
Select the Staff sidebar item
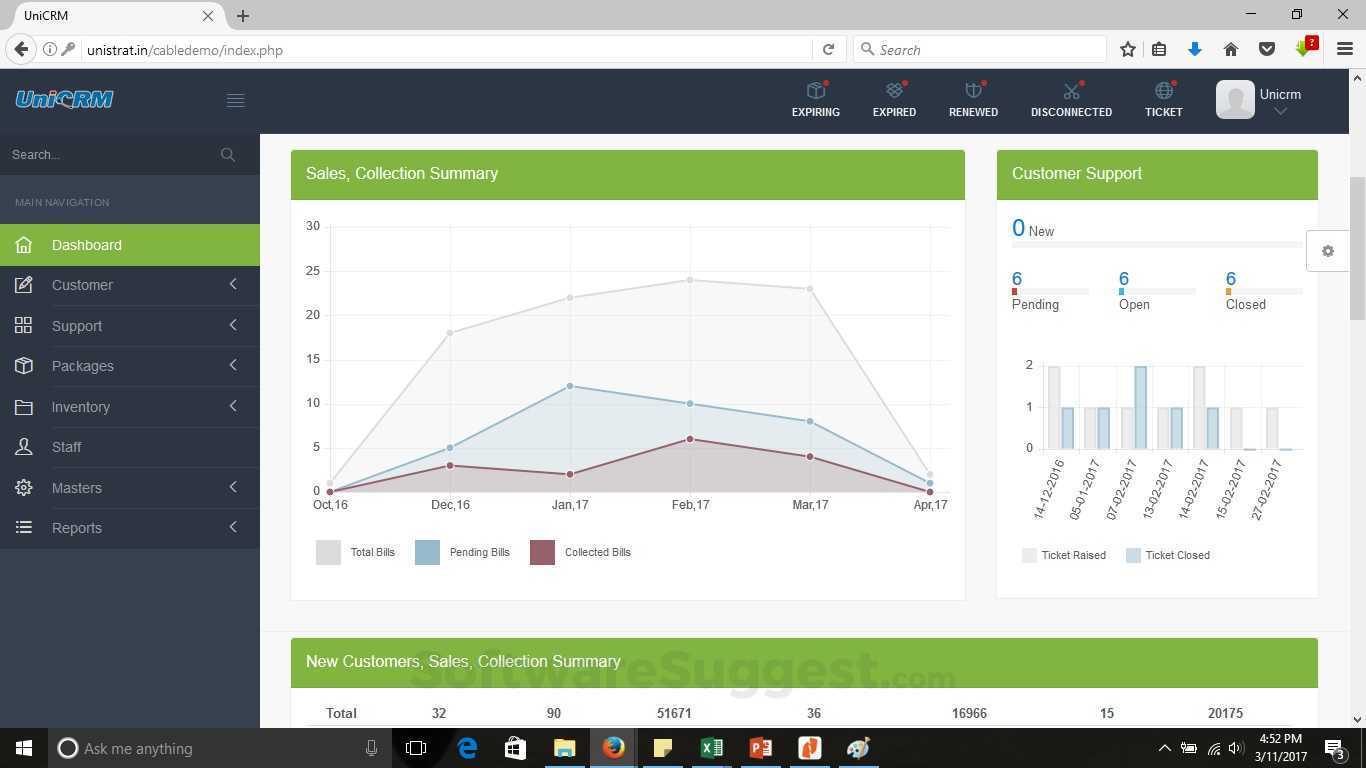pyautogui.click(x=66, y=447)
